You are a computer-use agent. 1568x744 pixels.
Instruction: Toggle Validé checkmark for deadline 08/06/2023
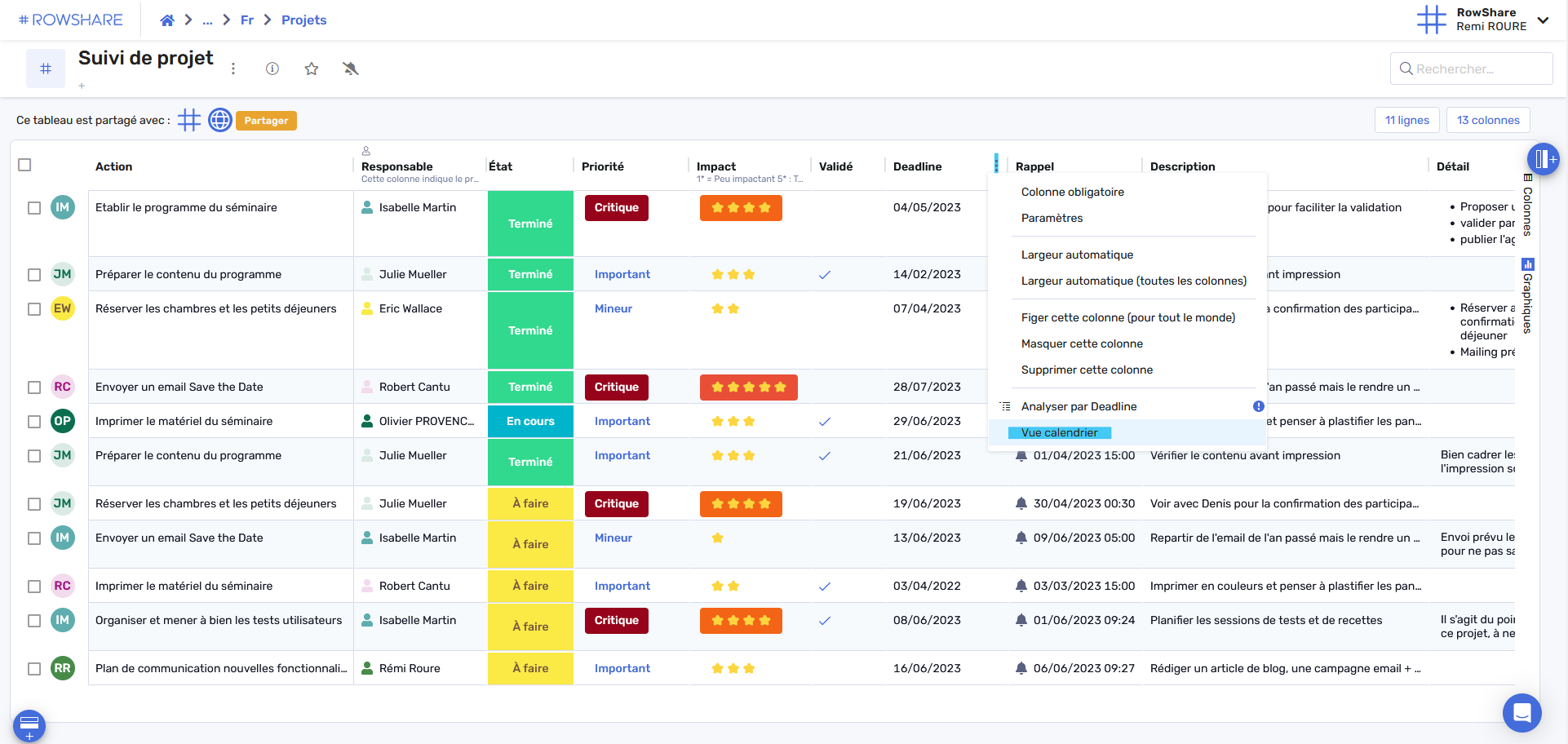point(825,621)
